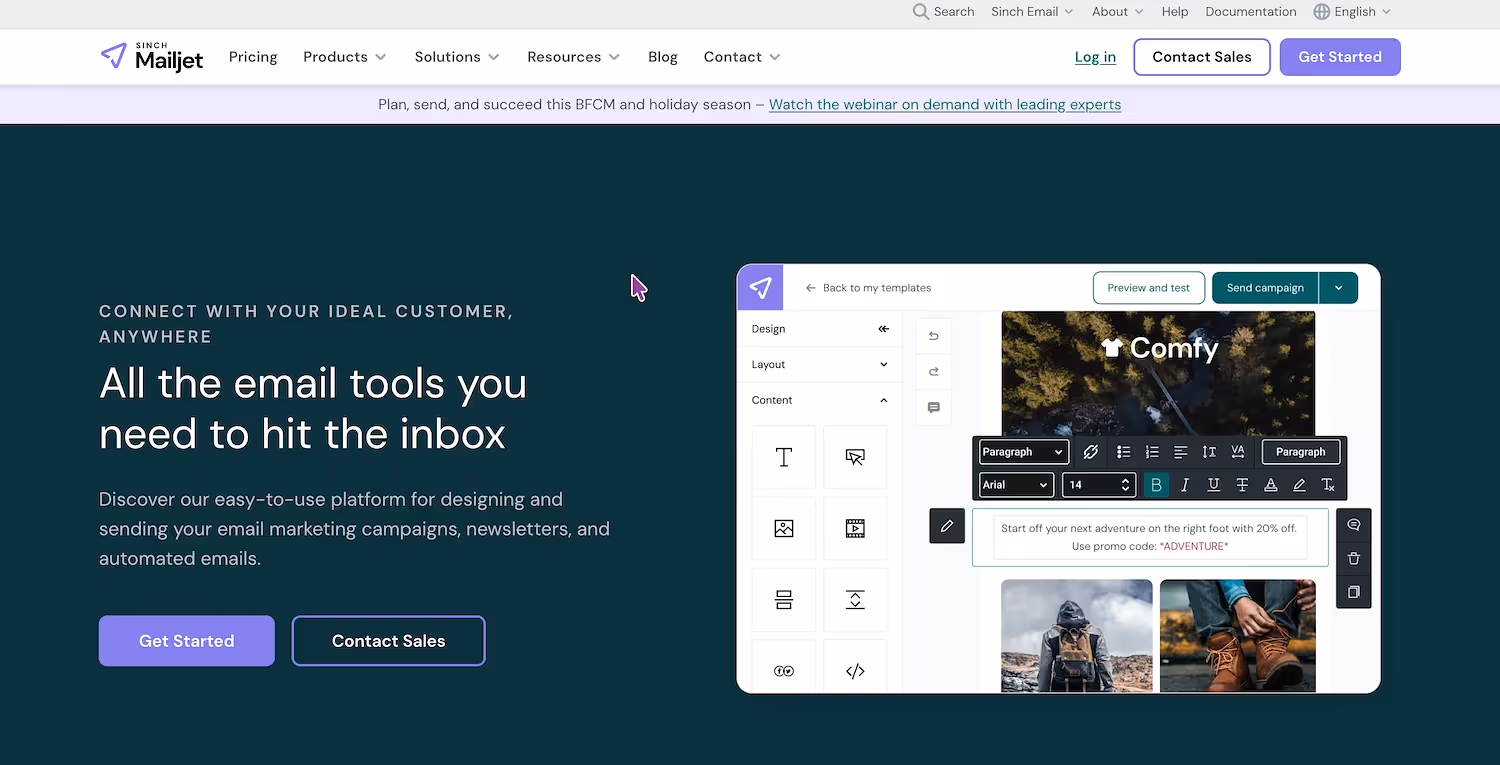
Task: Expand the Layout section
Action: click(819, 365)
